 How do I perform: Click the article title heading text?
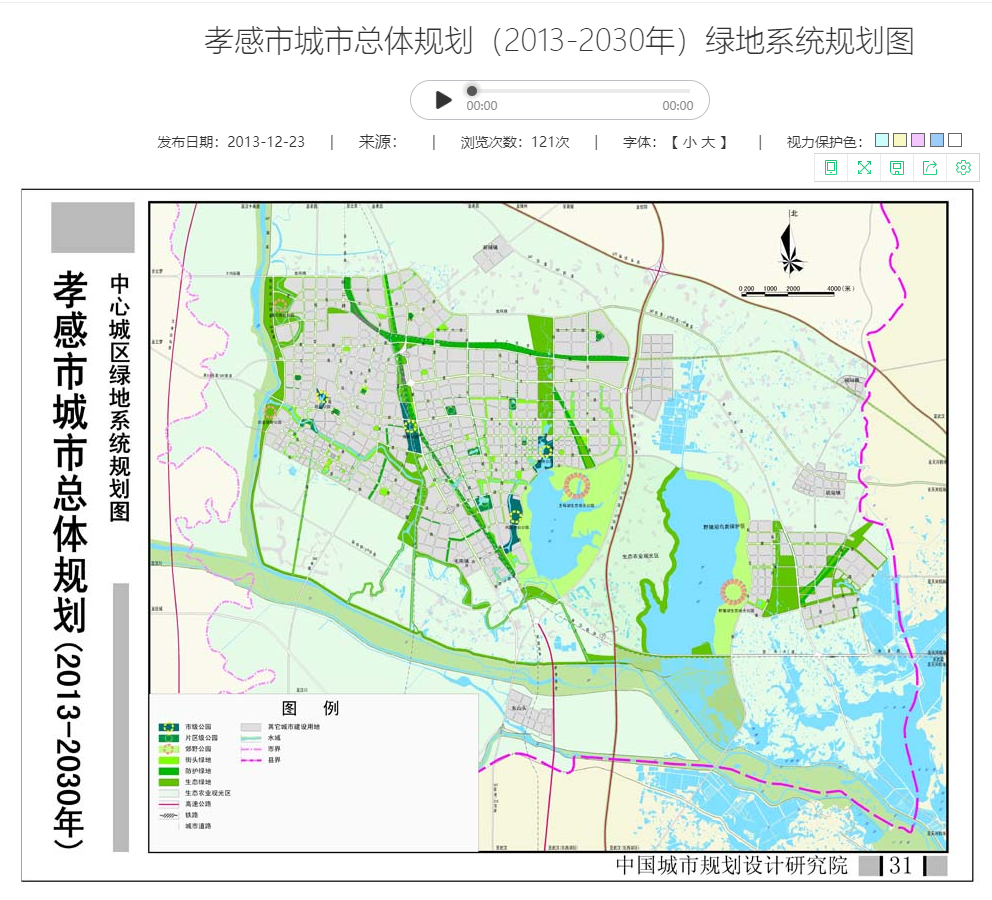pyautogui.click(x=559, y=41)
